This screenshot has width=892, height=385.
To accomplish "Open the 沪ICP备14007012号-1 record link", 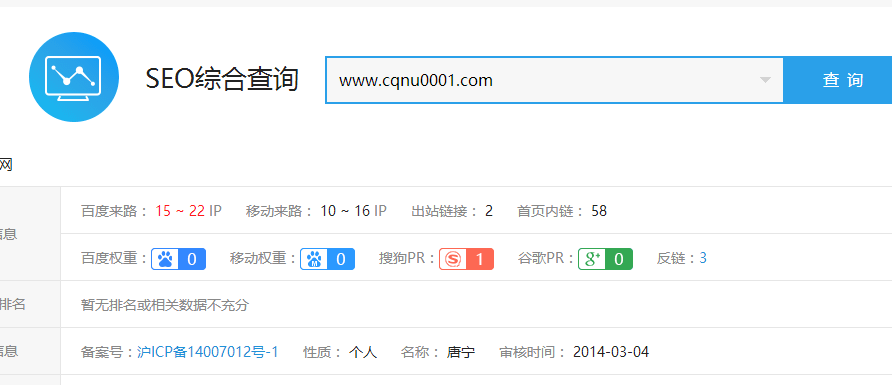I will coord(208,353).
